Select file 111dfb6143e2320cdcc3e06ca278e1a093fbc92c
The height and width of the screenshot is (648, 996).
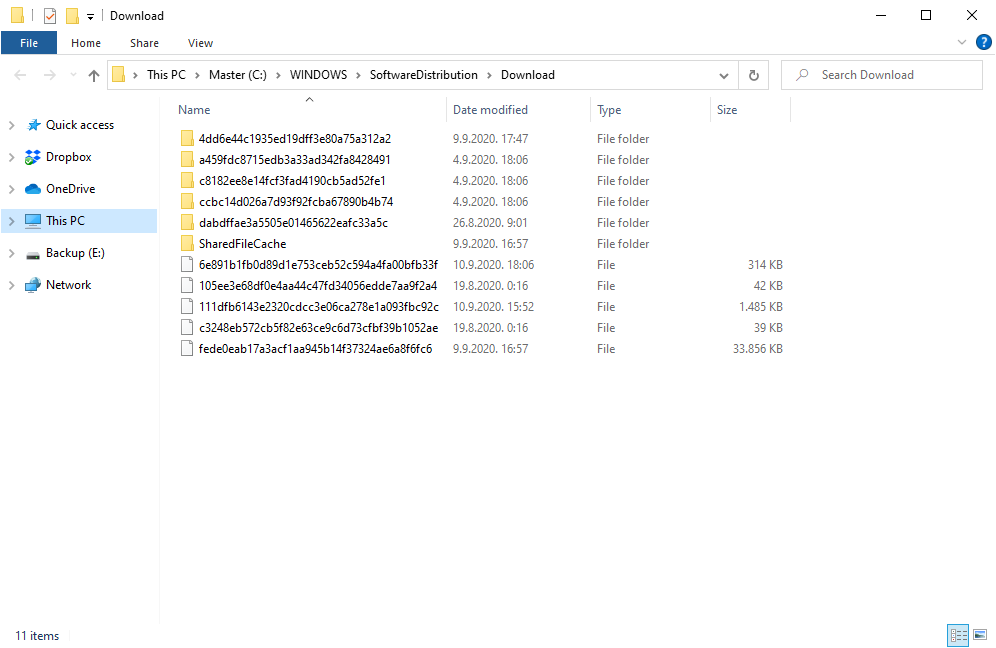[x=319, y=306]
